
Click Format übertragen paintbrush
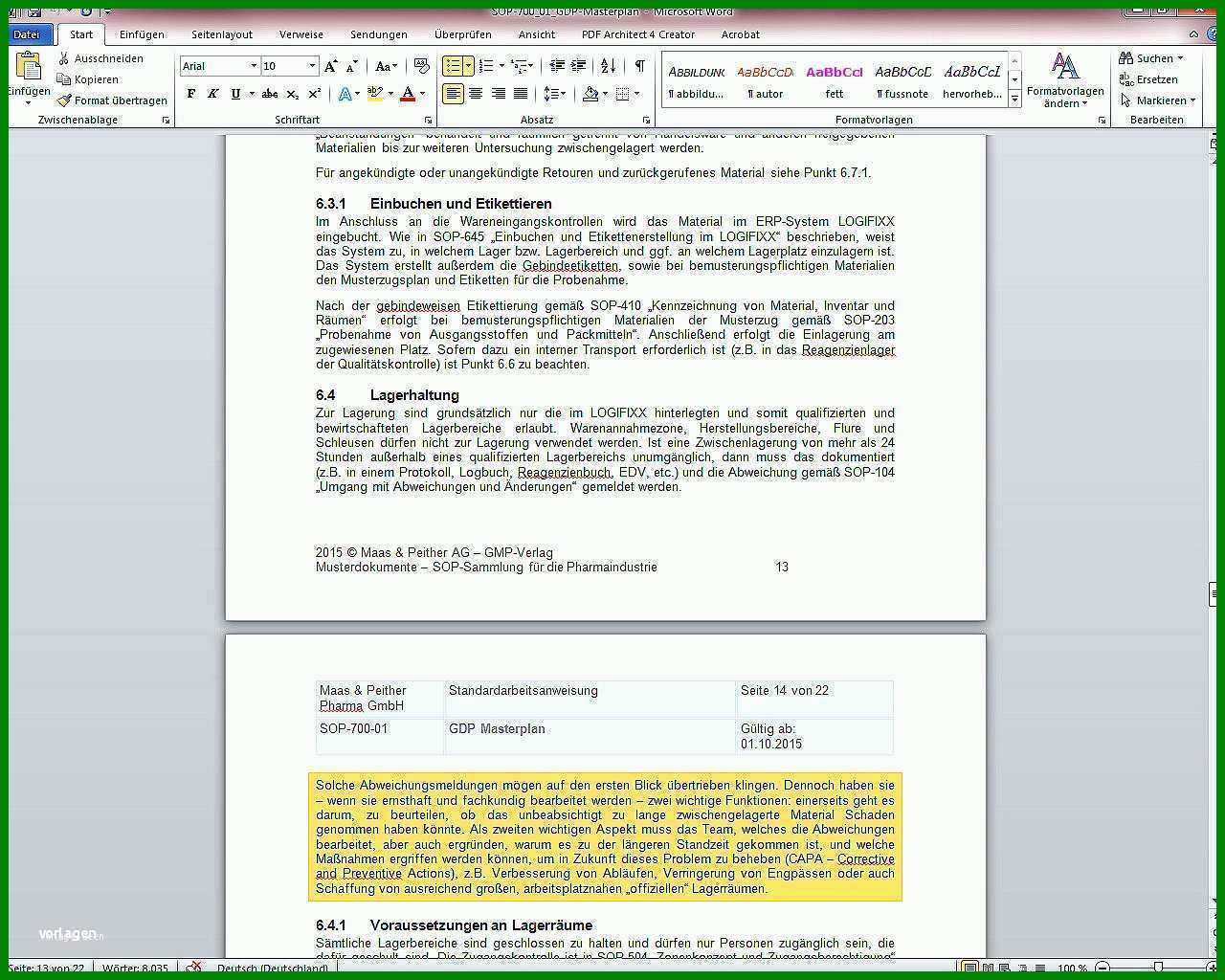click(64, 100)
